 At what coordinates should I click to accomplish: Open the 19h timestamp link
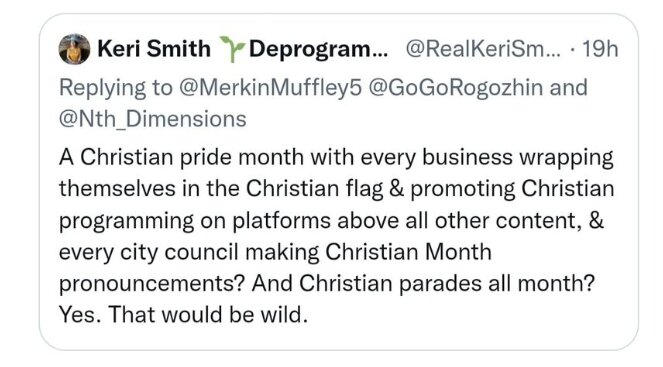pyautogui.click(x=600, y=49)
